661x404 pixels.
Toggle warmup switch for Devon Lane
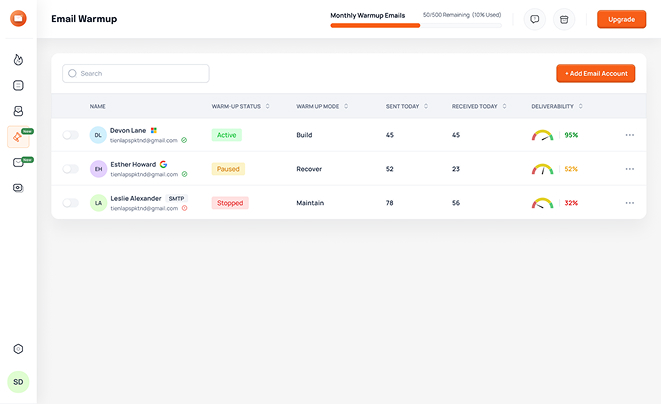pos(70,135)
